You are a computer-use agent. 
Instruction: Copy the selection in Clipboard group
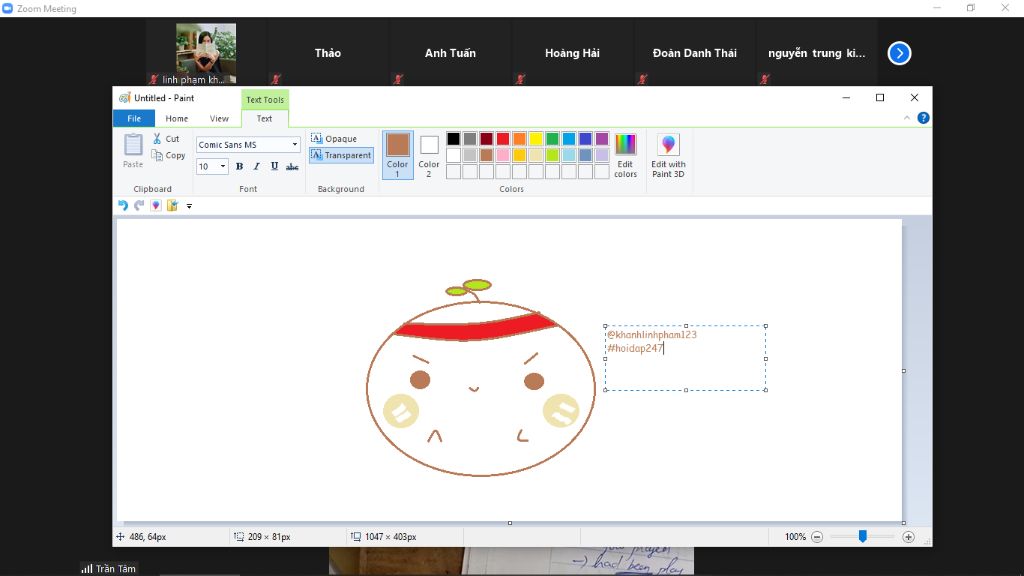coord(168,155)
